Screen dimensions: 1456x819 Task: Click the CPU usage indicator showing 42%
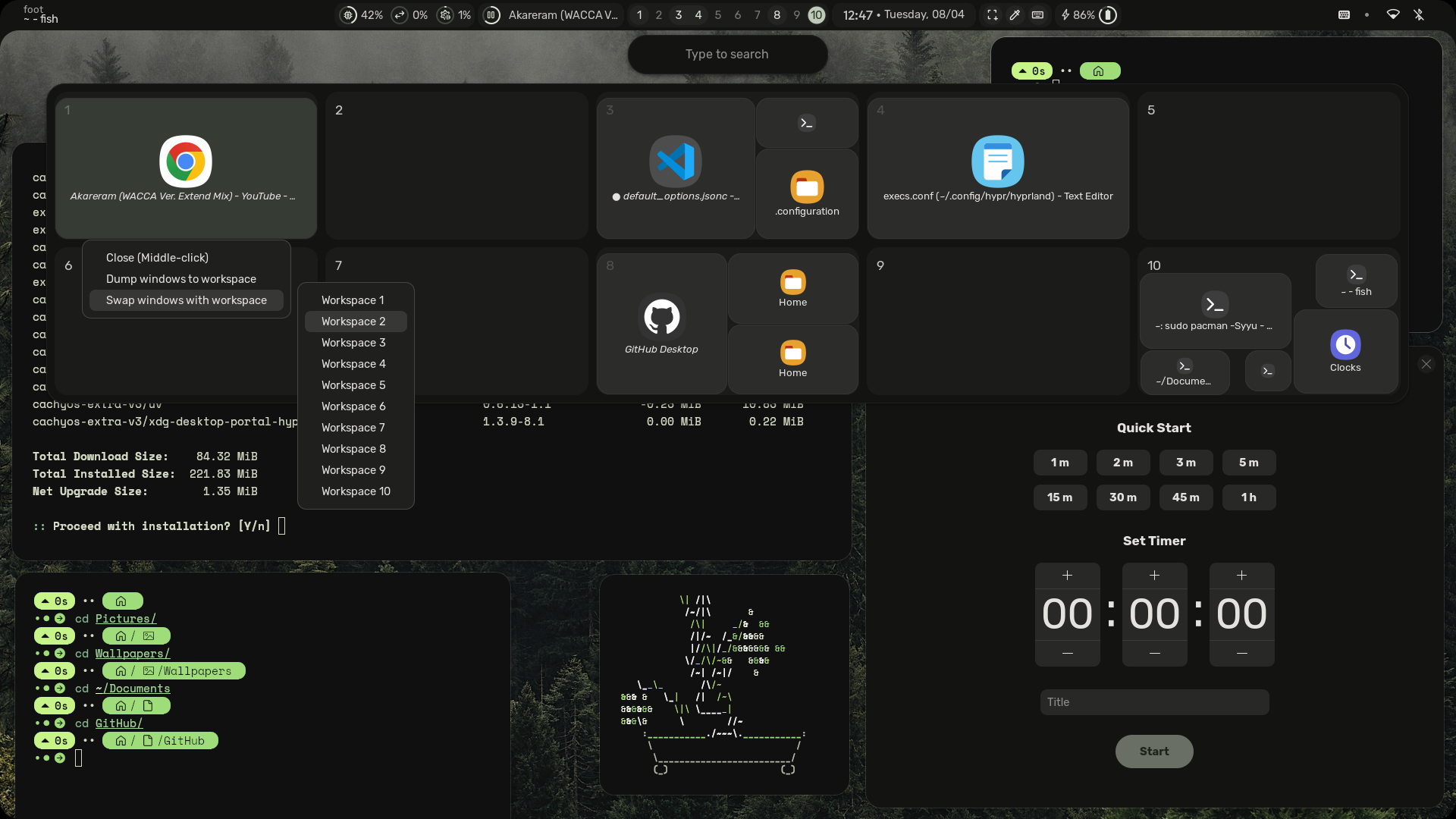tap(362, 14)
